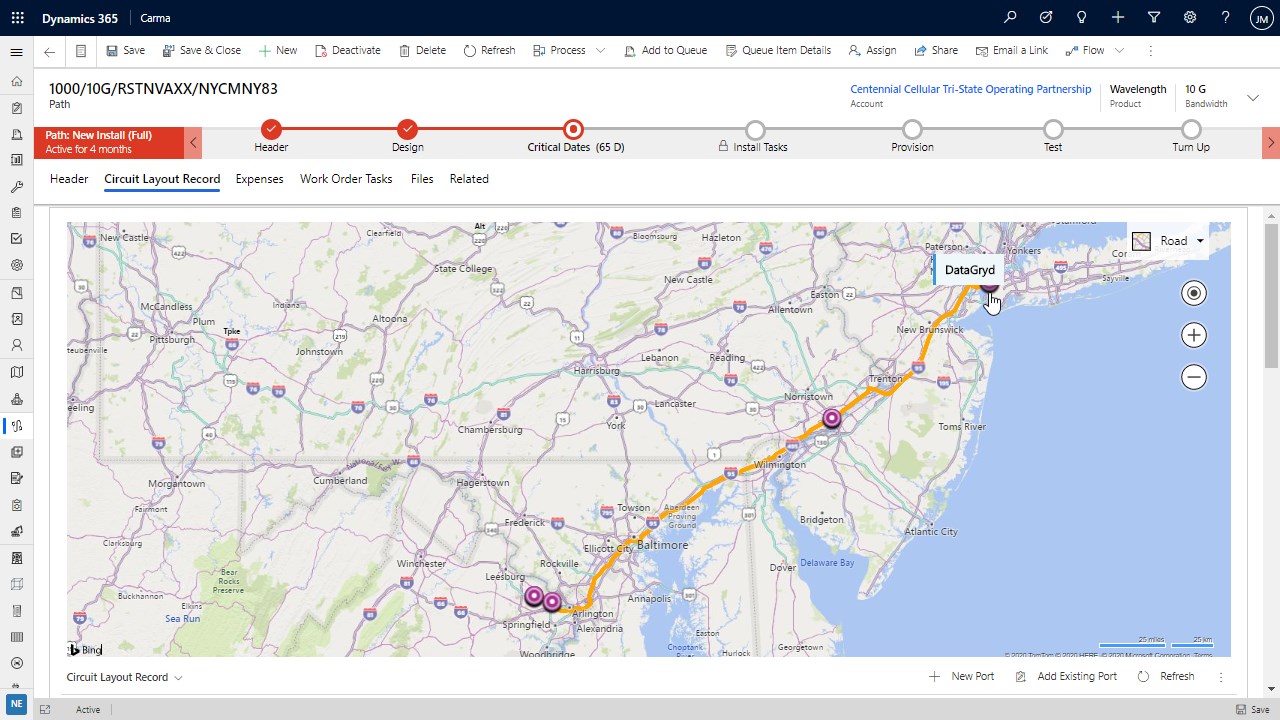Open the advanced find filter icon
The height and width of the screenshot is (720, 1280).
pyautogui.click(x=1154, y=18)
